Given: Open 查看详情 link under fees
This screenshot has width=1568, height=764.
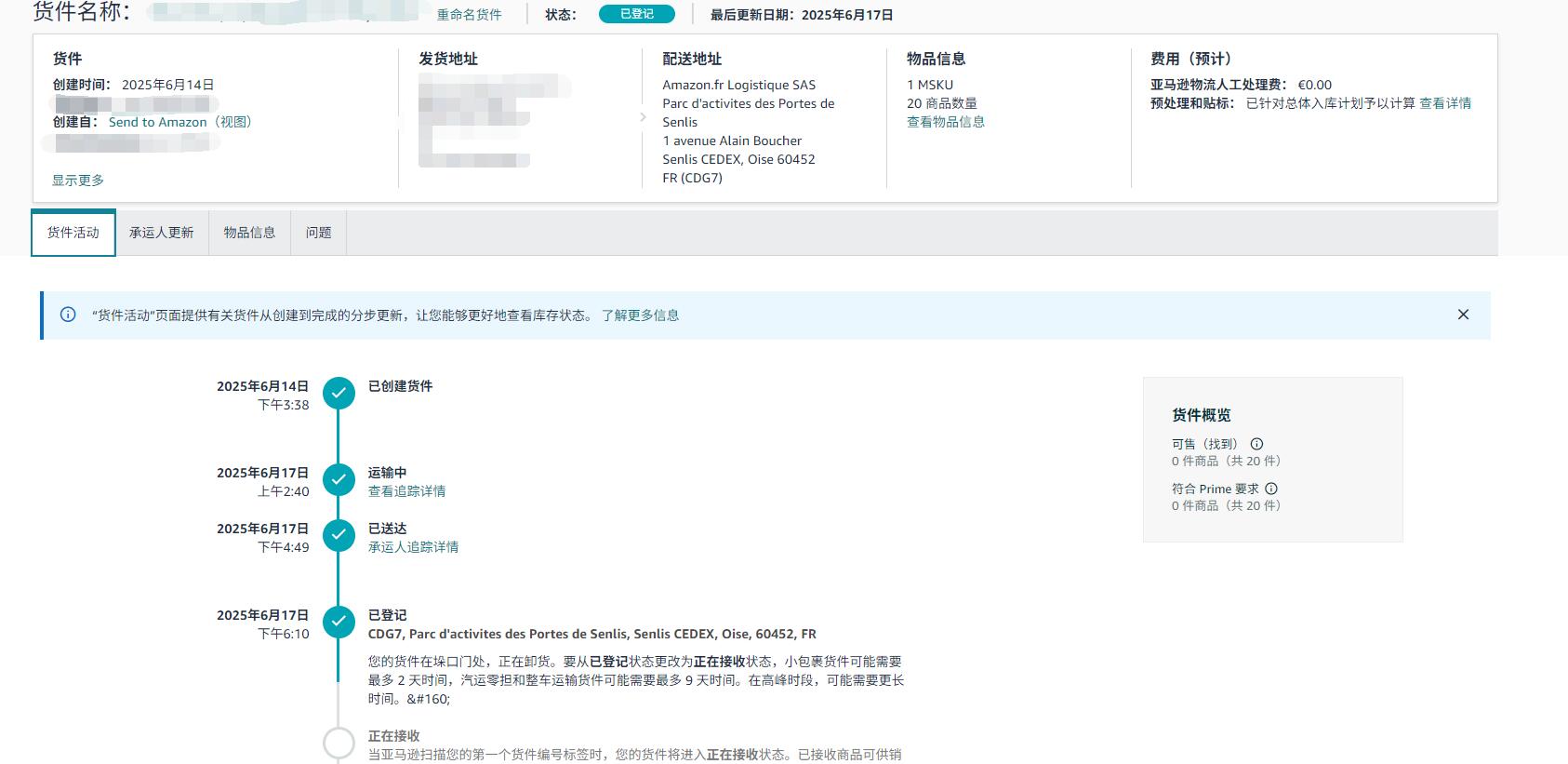Looking at the screenshot, I should click(x=1445, y=103).
